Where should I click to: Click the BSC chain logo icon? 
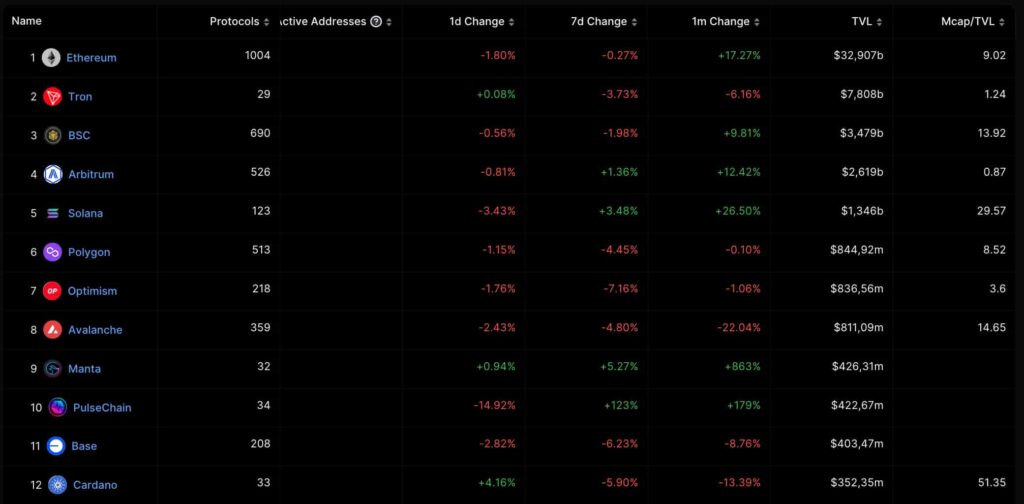tap(53, 135)
